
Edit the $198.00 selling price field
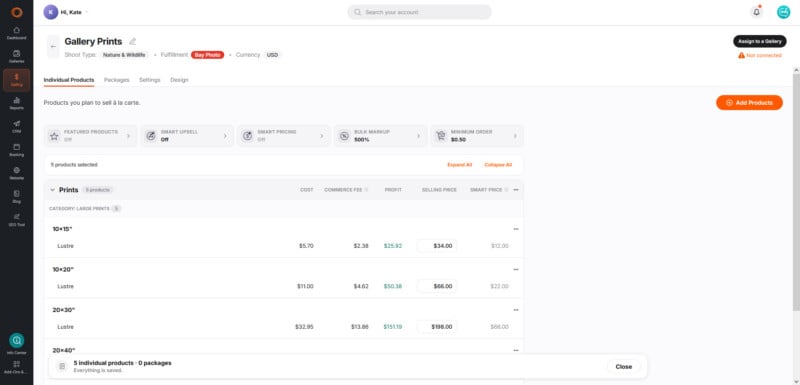tap(437, 326)
